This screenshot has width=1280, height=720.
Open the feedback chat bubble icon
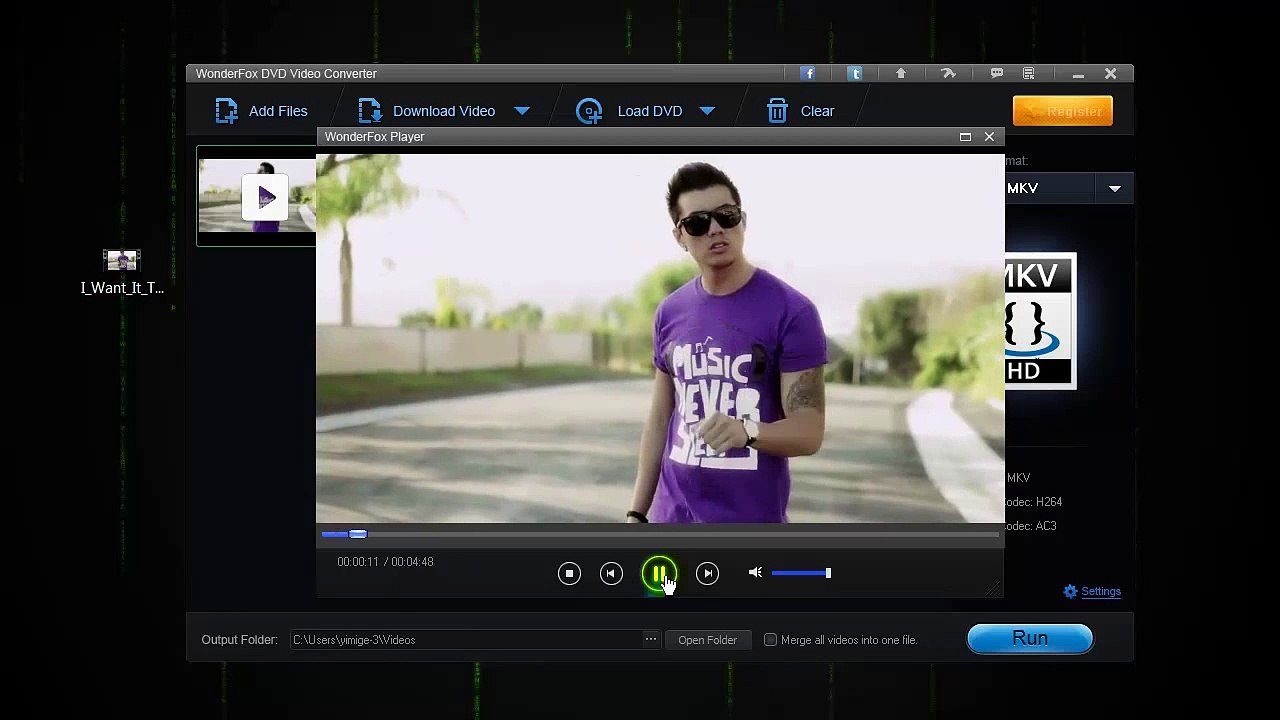[x=997, y=74]
